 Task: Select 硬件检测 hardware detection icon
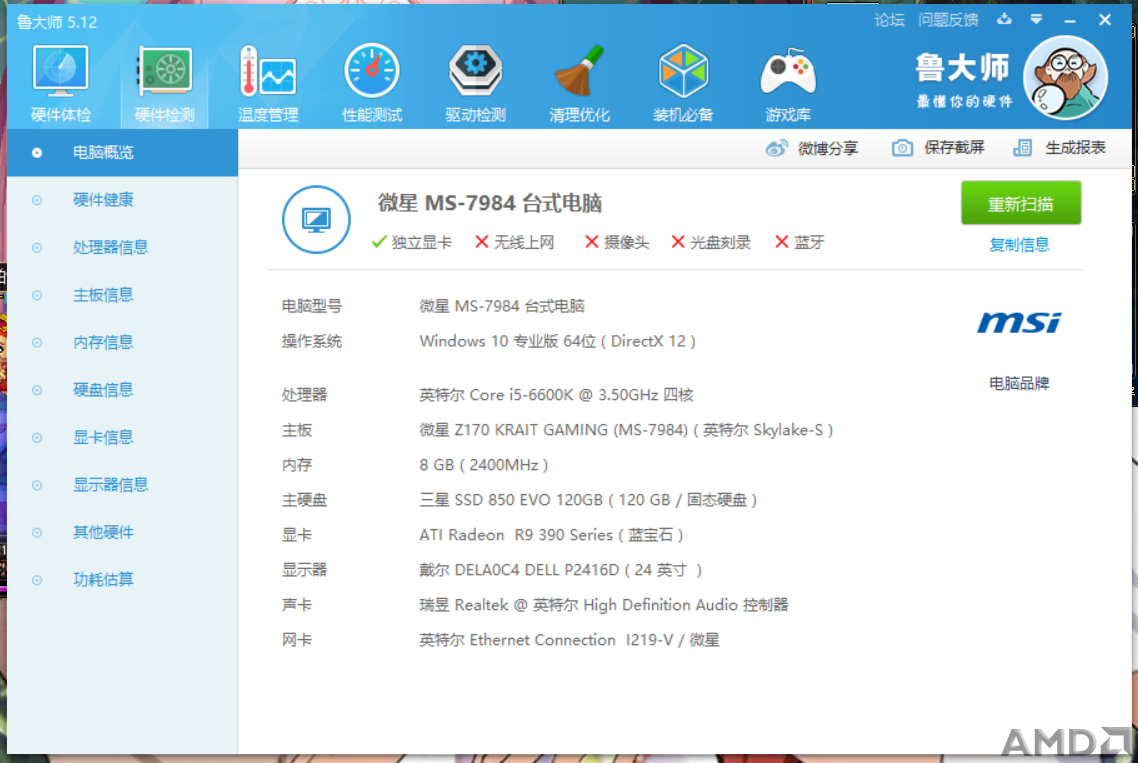pyautogui.click(x=165, y=82)
